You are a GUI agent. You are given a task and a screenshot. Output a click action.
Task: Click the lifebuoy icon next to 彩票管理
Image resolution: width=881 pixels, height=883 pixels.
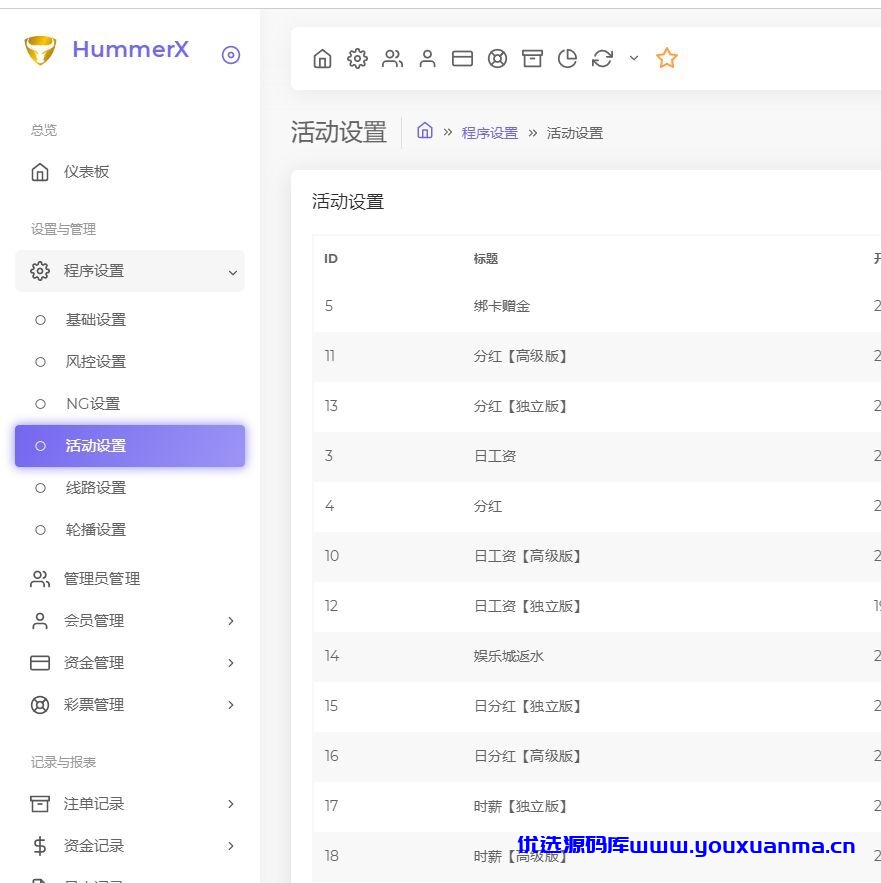40,705
